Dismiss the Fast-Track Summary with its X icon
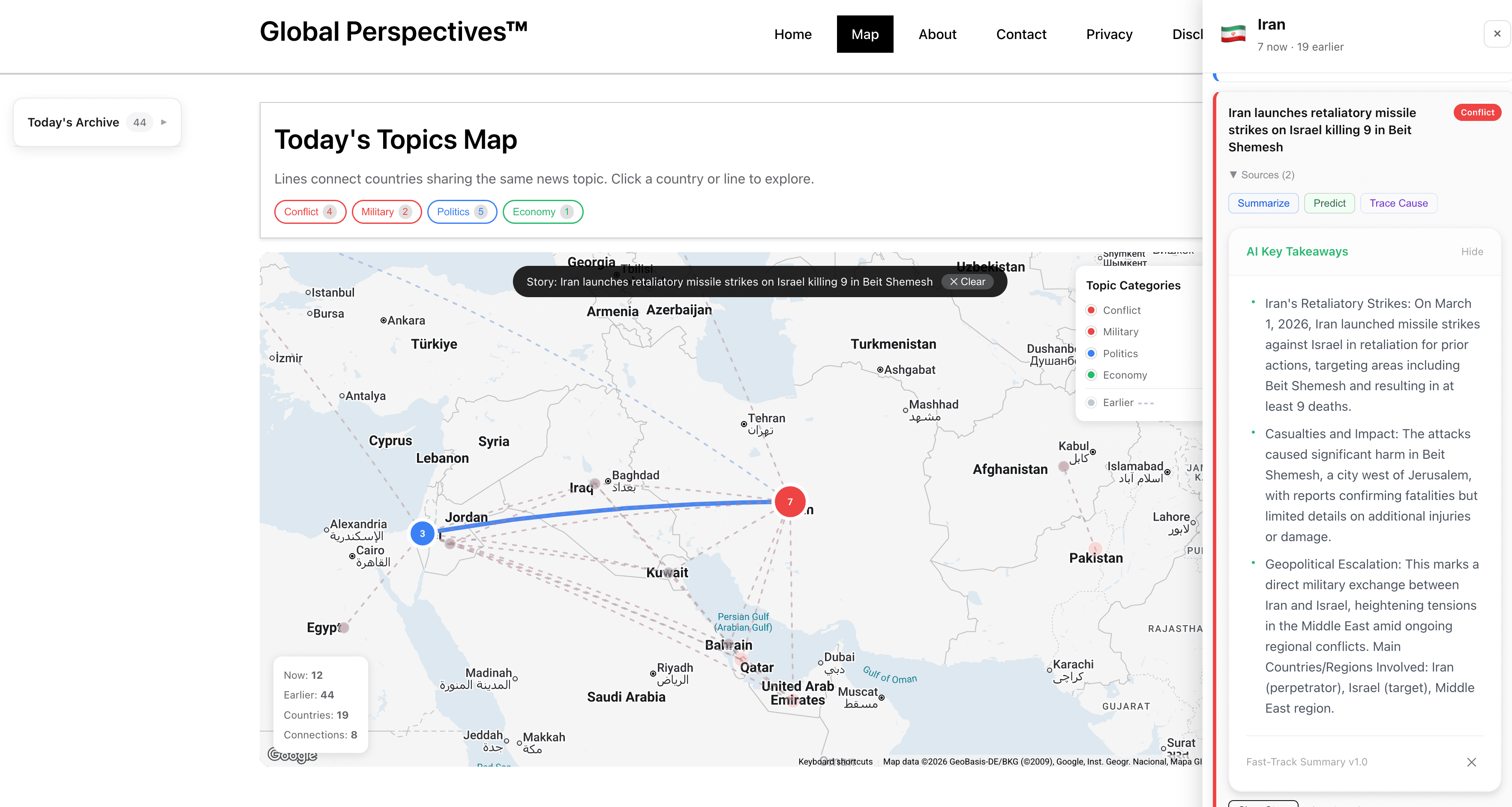The height and width of the screenshot is (807, 1512). click(x=1472, y=762)
